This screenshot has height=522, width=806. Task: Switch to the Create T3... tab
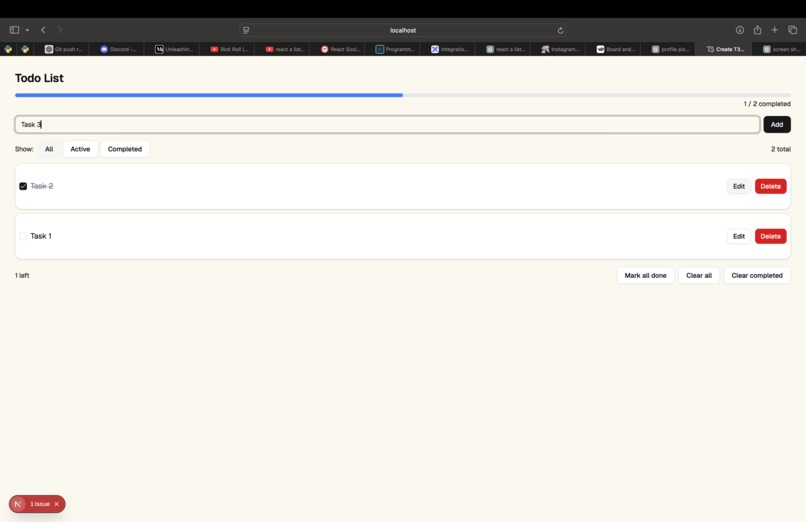[x=725, y=49]
